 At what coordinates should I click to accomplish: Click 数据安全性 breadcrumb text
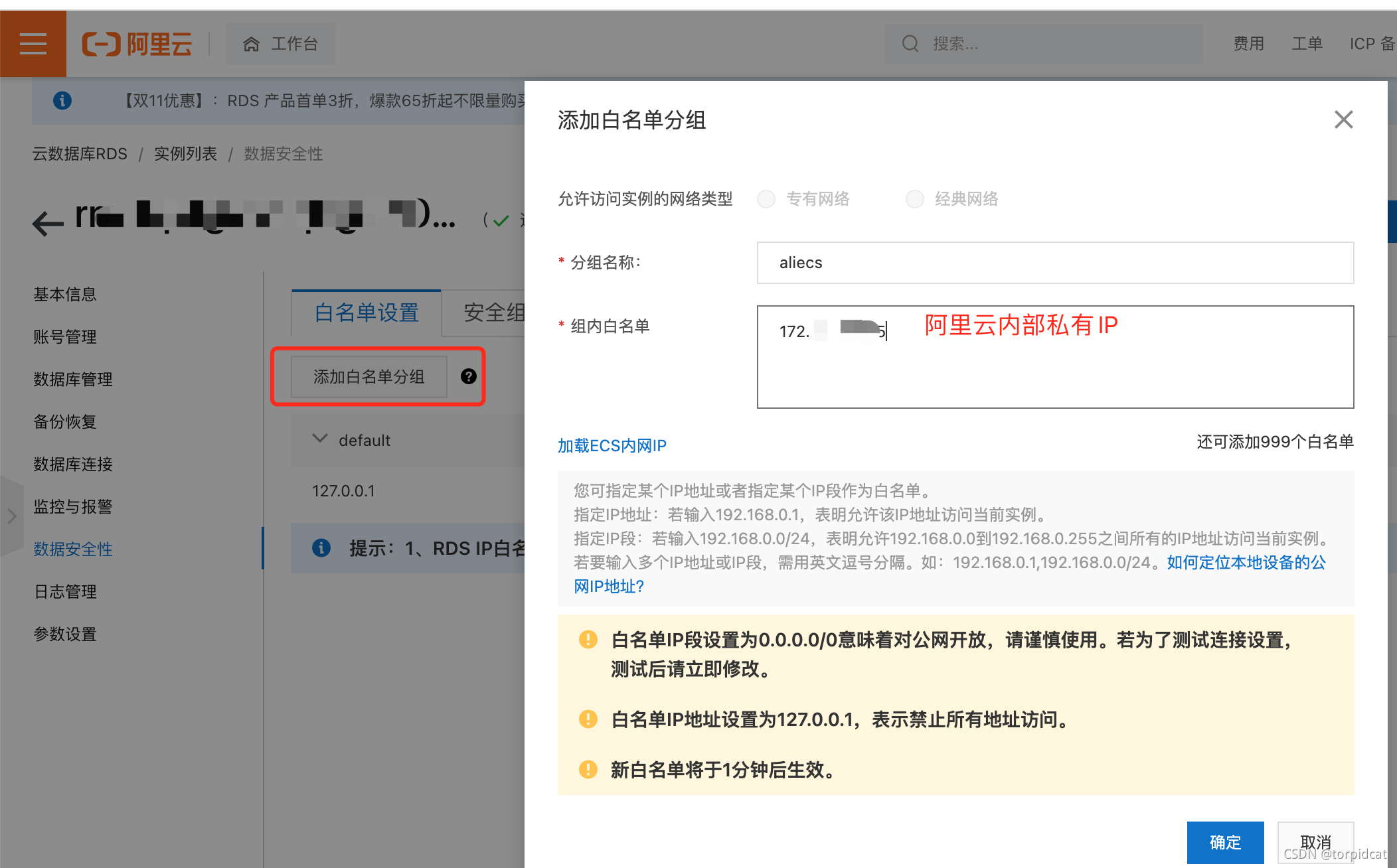coord(284,154)
